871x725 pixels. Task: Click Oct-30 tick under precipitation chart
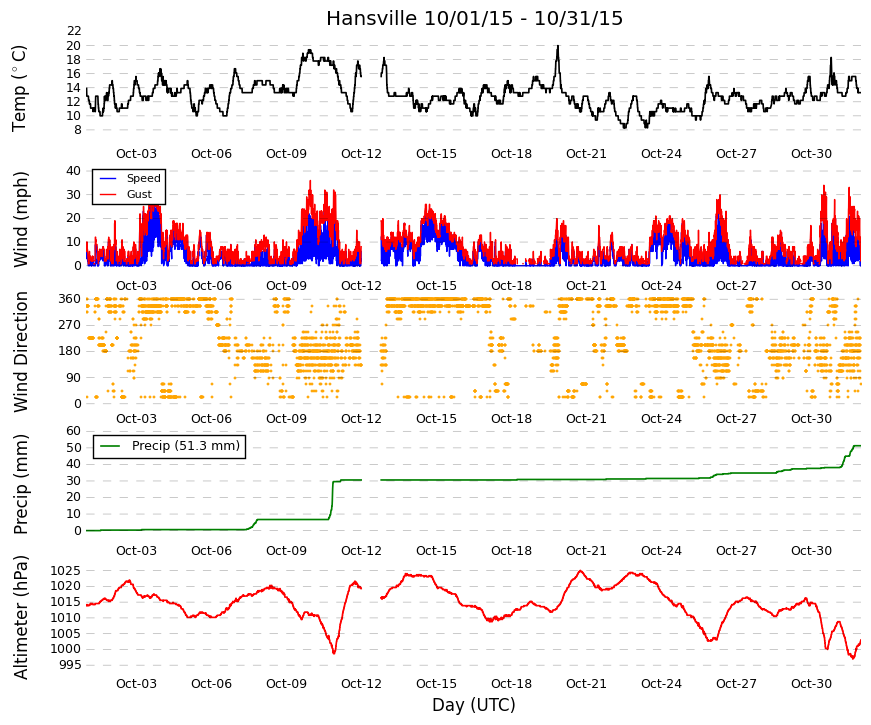(811, 551)
